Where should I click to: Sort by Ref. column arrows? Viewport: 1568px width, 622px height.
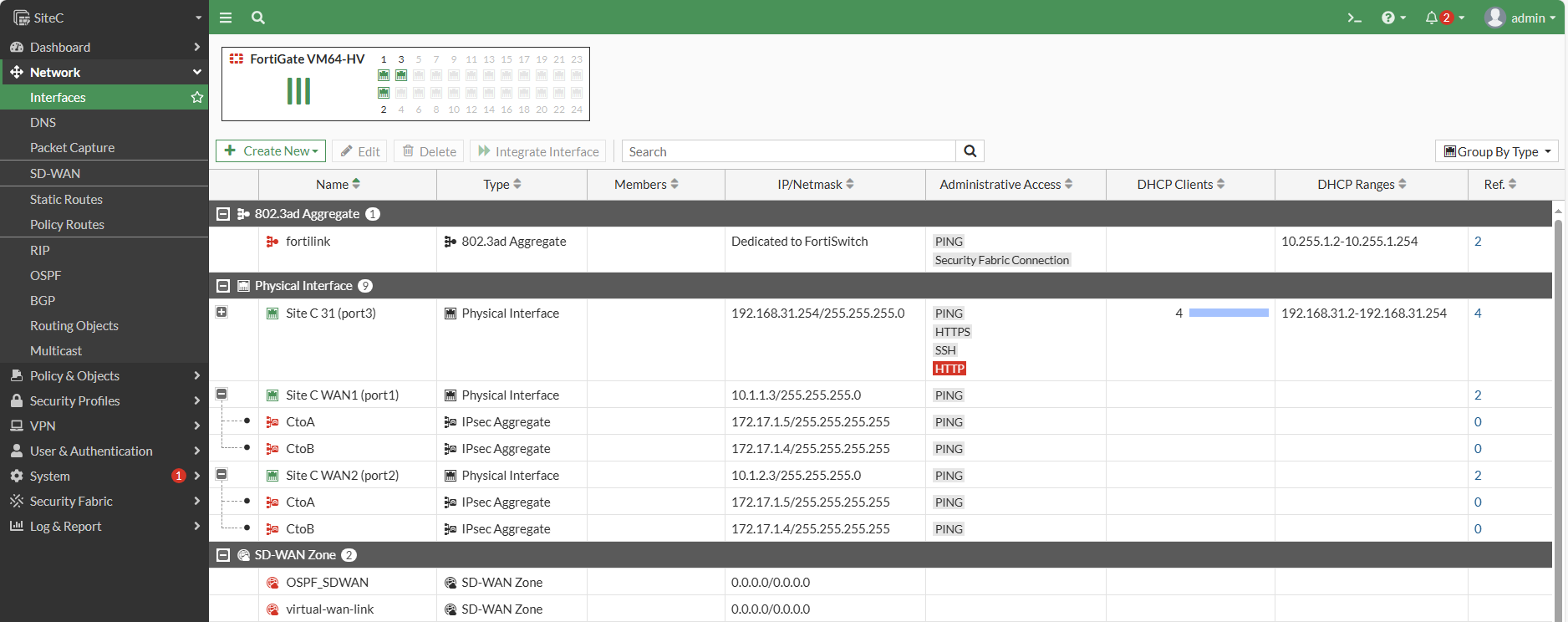pos(1513,184)
